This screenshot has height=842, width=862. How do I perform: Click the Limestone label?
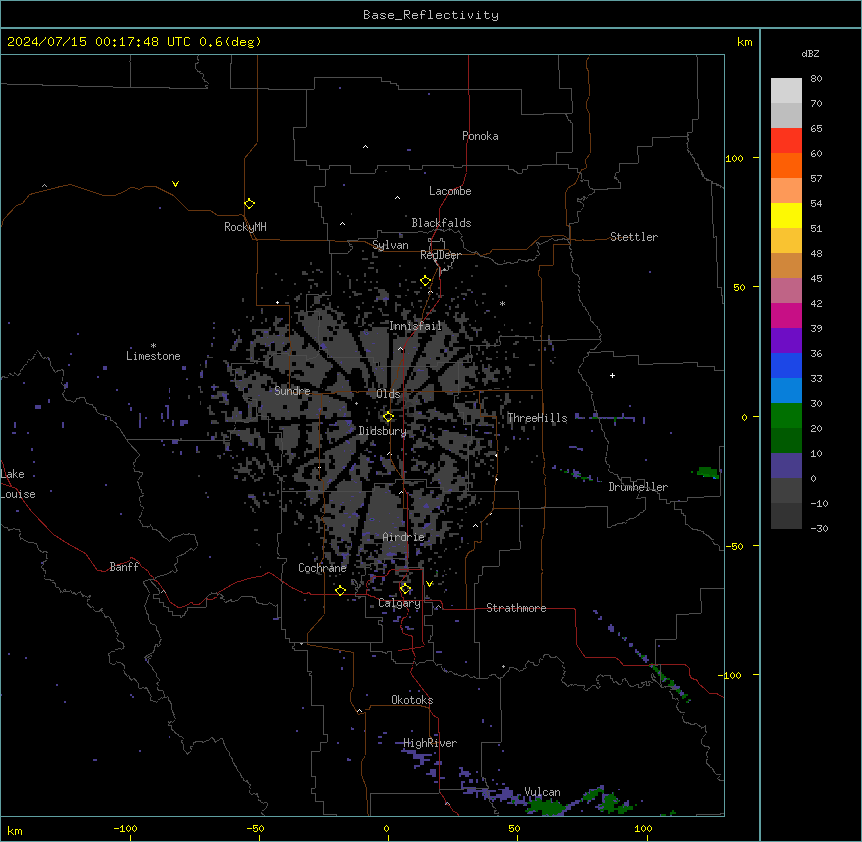tap(153, 356)
